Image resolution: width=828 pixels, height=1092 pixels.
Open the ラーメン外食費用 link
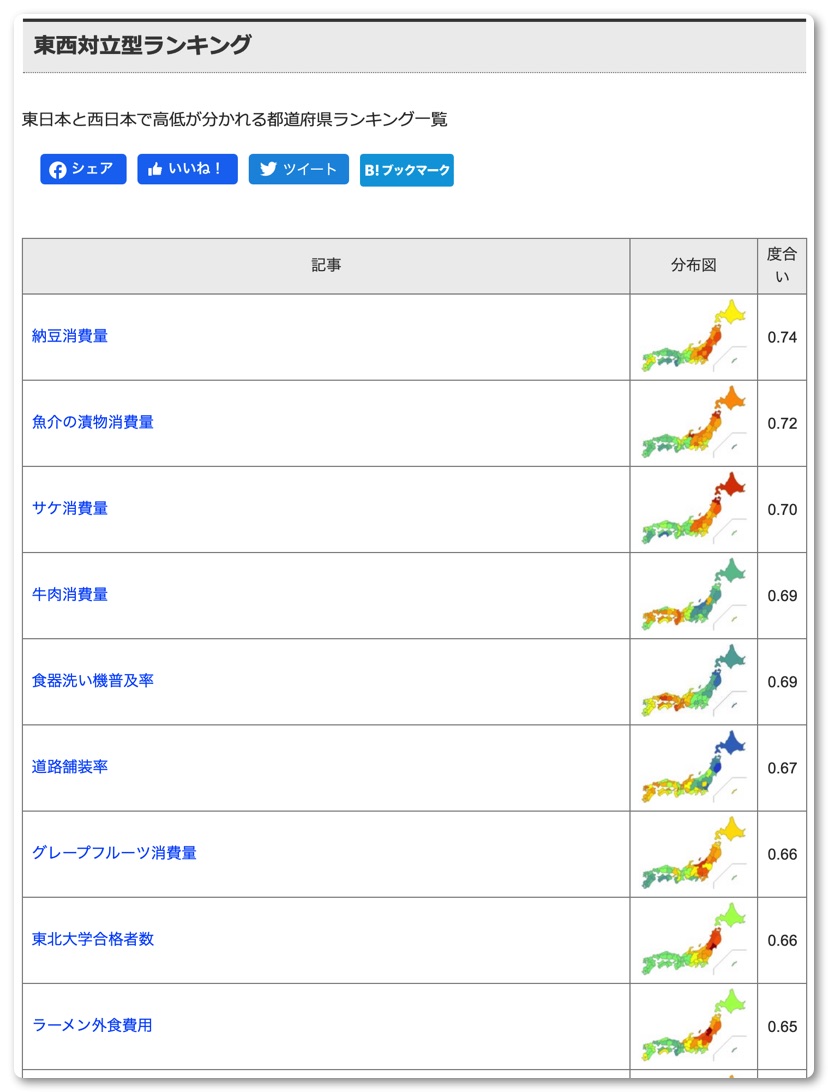(92, 1025)
